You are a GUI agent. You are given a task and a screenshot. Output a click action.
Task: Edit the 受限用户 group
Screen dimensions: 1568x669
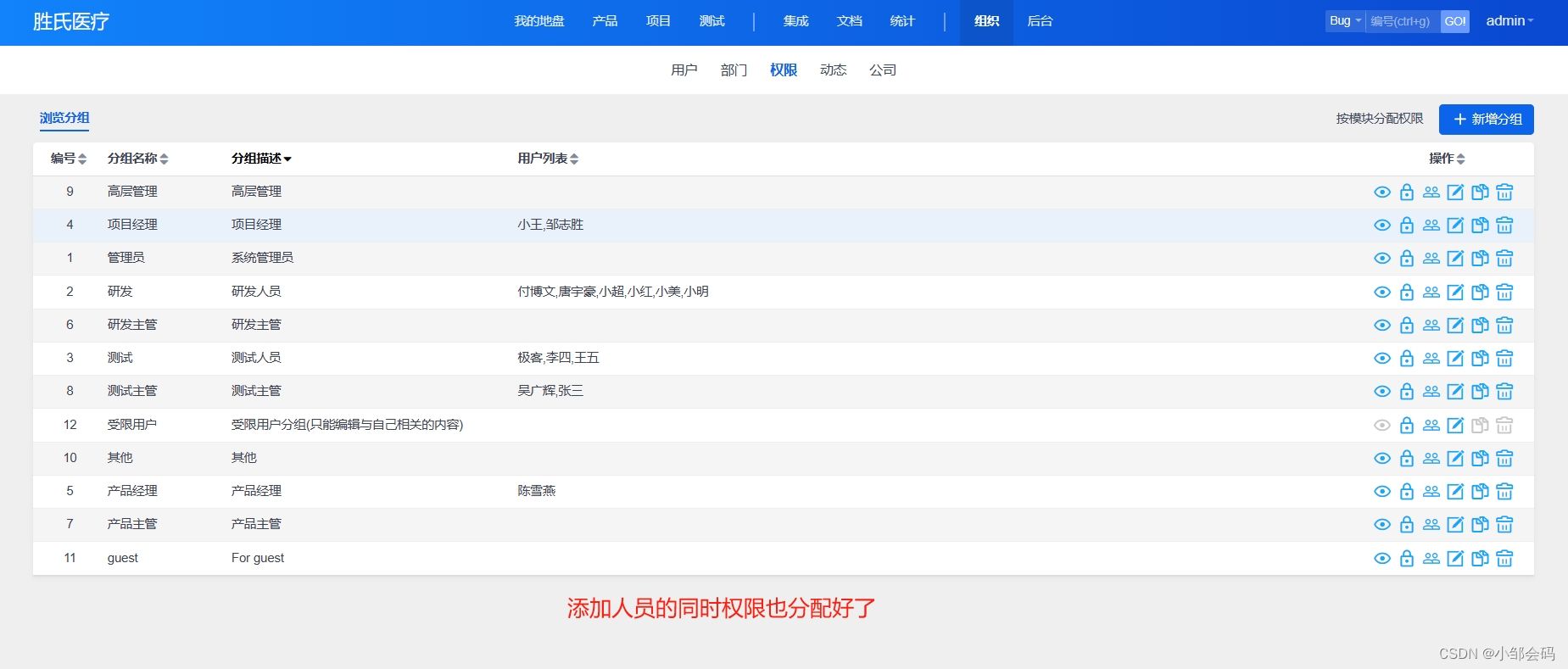1455,426
